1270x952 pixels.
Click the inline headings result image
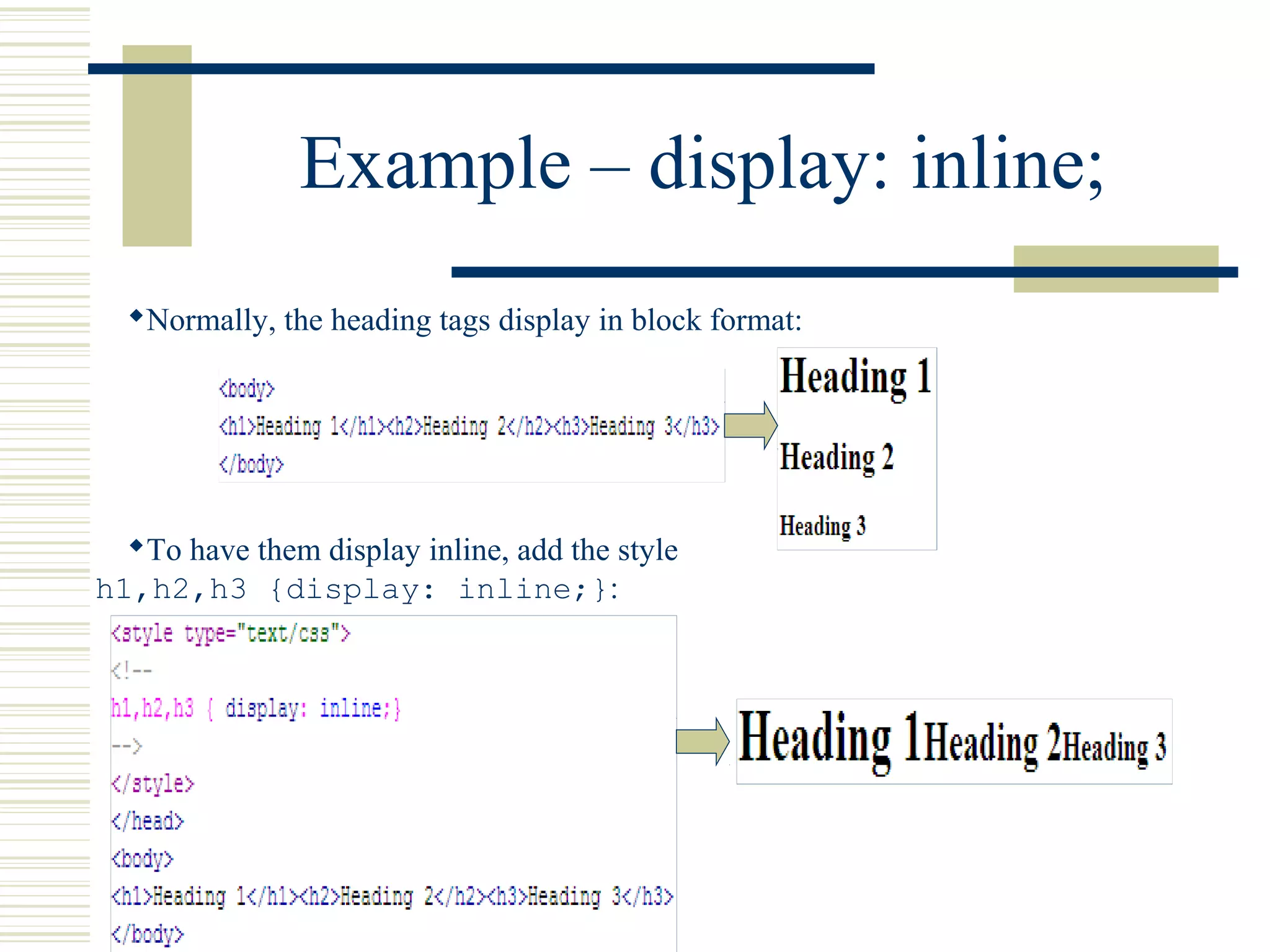tap(953, 741)
